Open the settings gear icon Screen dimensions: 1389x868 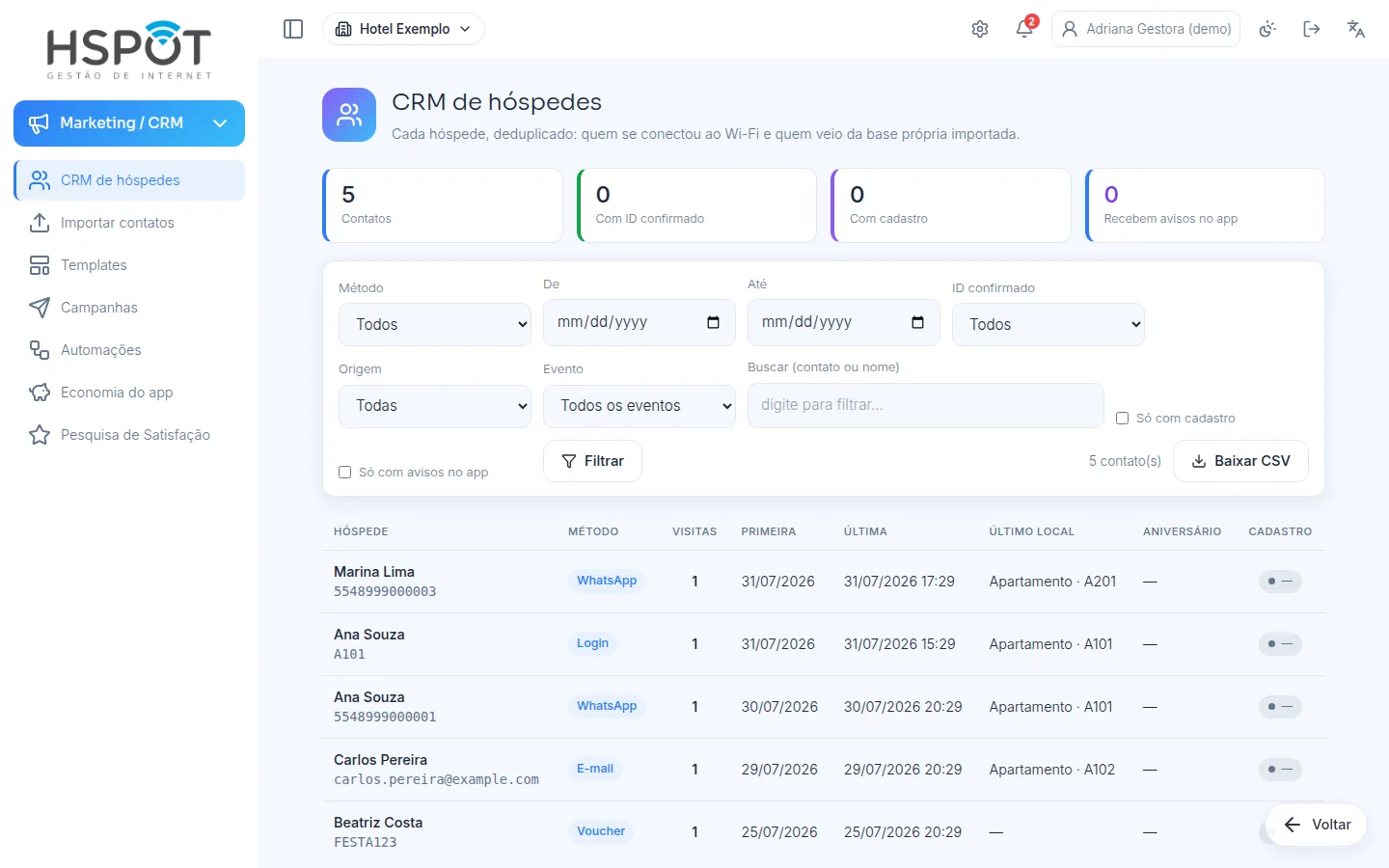980,29
